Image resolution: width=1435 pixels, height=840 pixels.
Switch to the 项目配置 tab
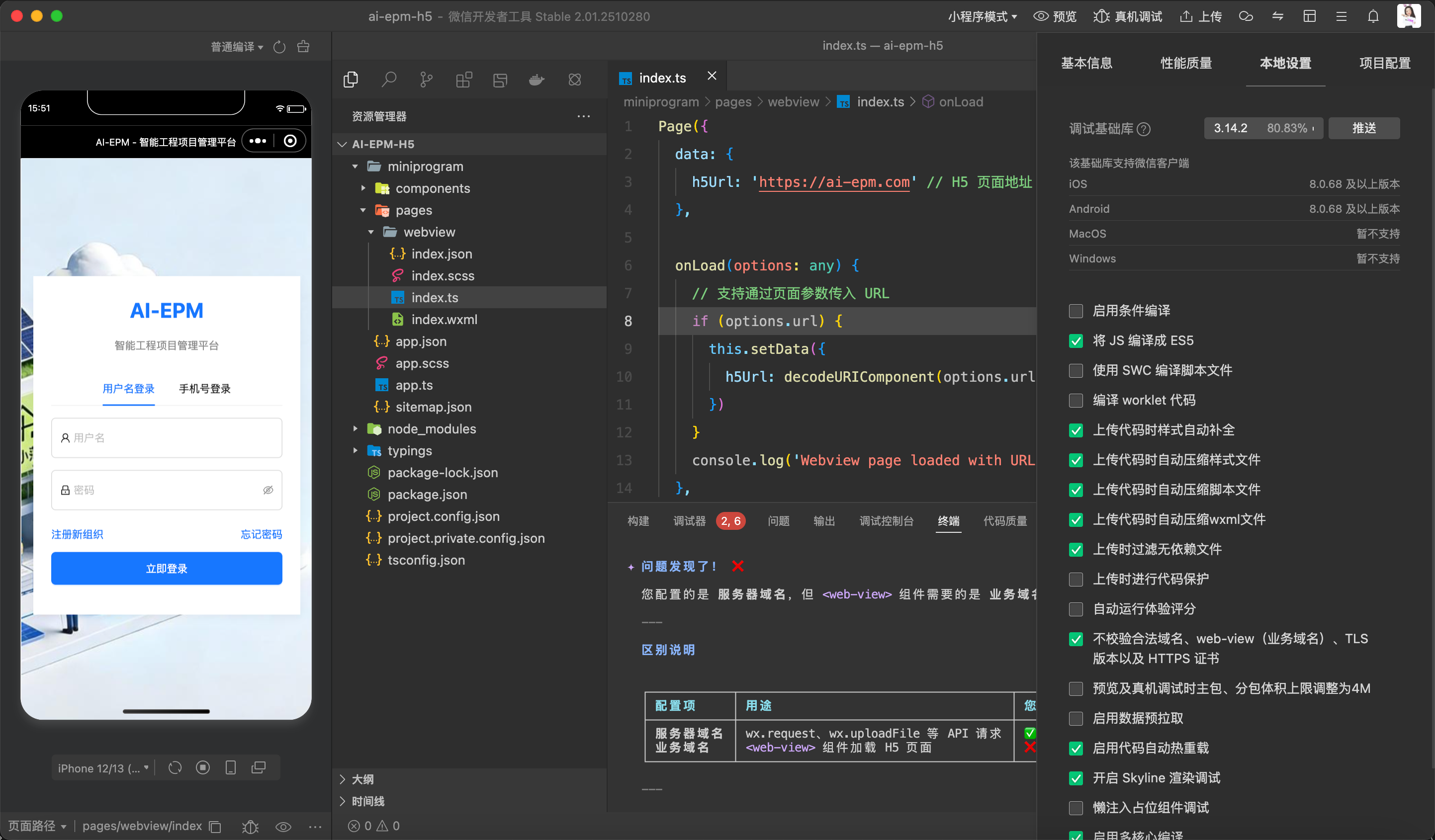[1384, 63]
